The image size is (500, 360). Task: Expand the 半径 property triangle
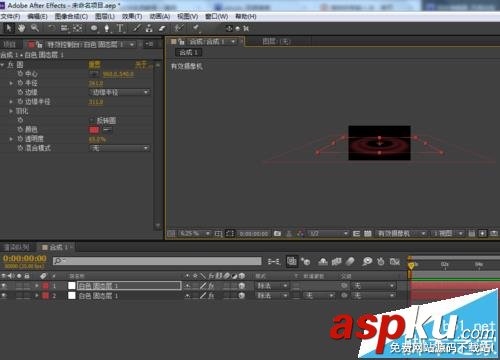11,83
